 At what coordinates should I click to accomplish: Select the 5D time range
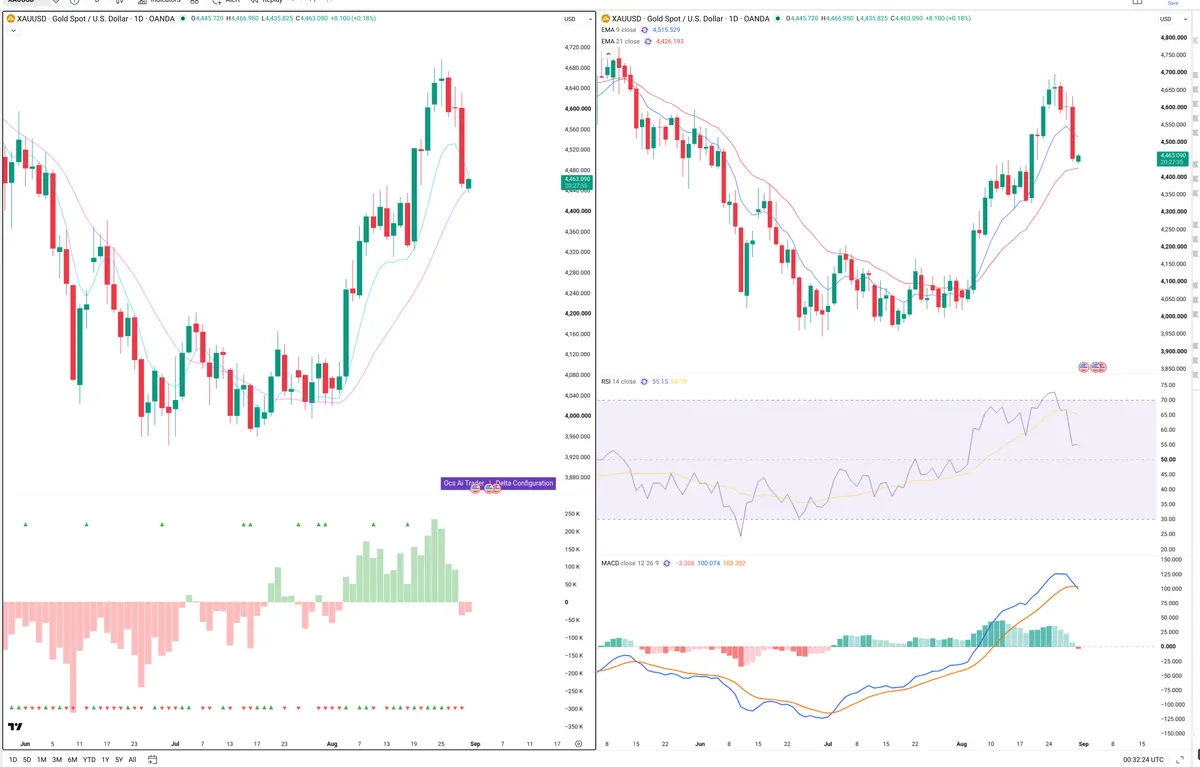click(27, 760)
